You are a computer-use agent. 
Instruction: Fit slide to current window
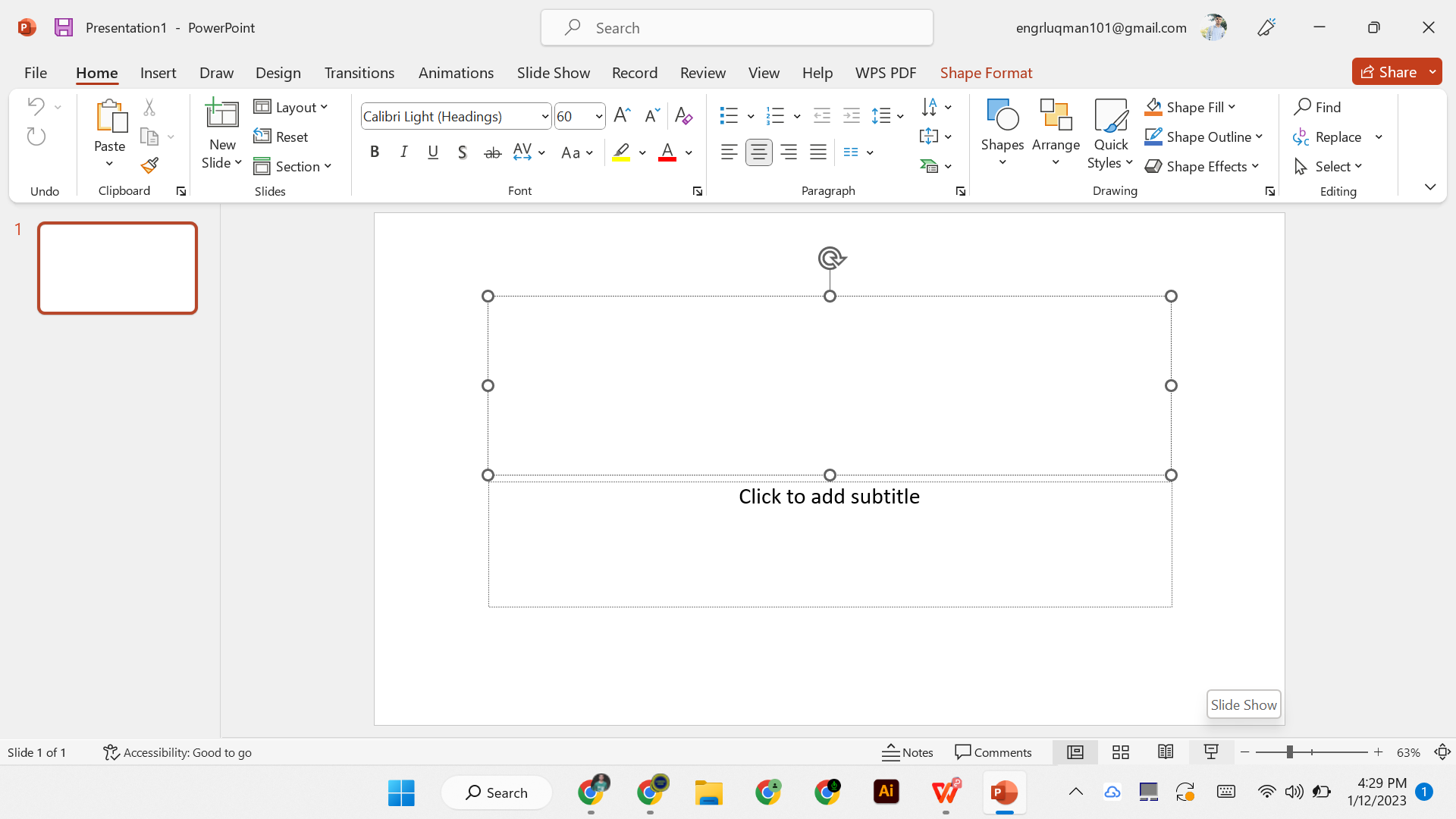coord(1442,752)
